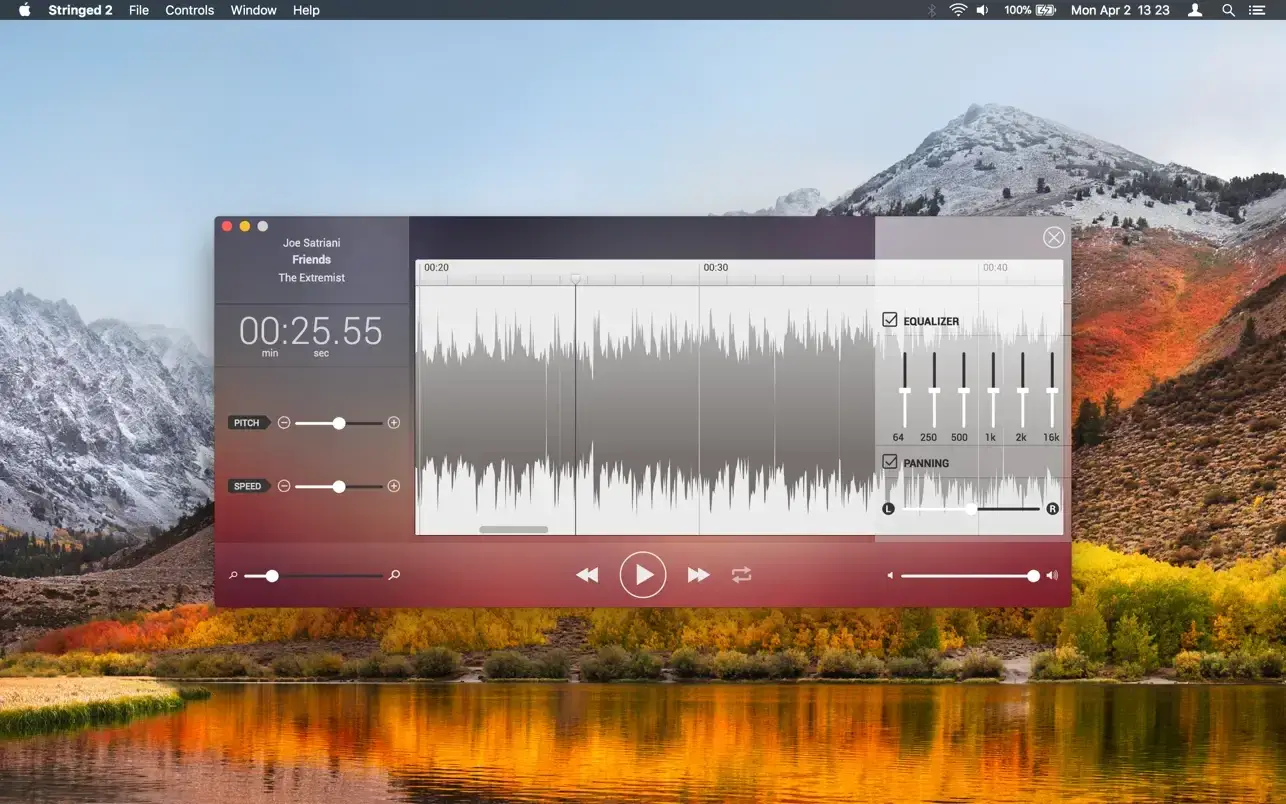Click the rewind icon

[587, 575]
